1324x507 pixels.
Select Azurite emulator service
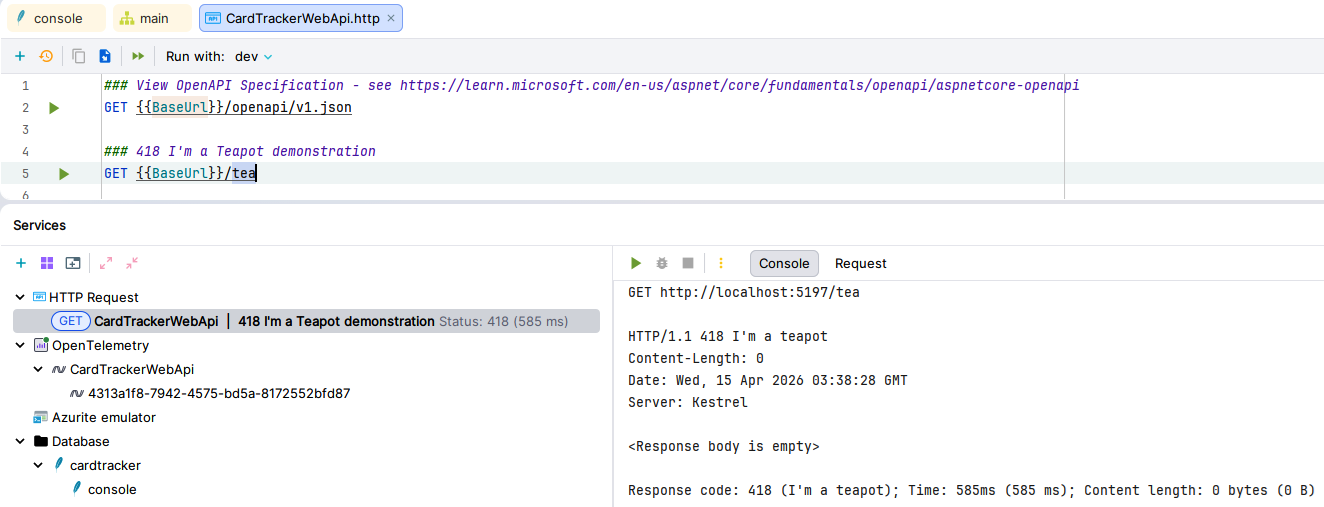pyautogui.click(x=104, y=417)
